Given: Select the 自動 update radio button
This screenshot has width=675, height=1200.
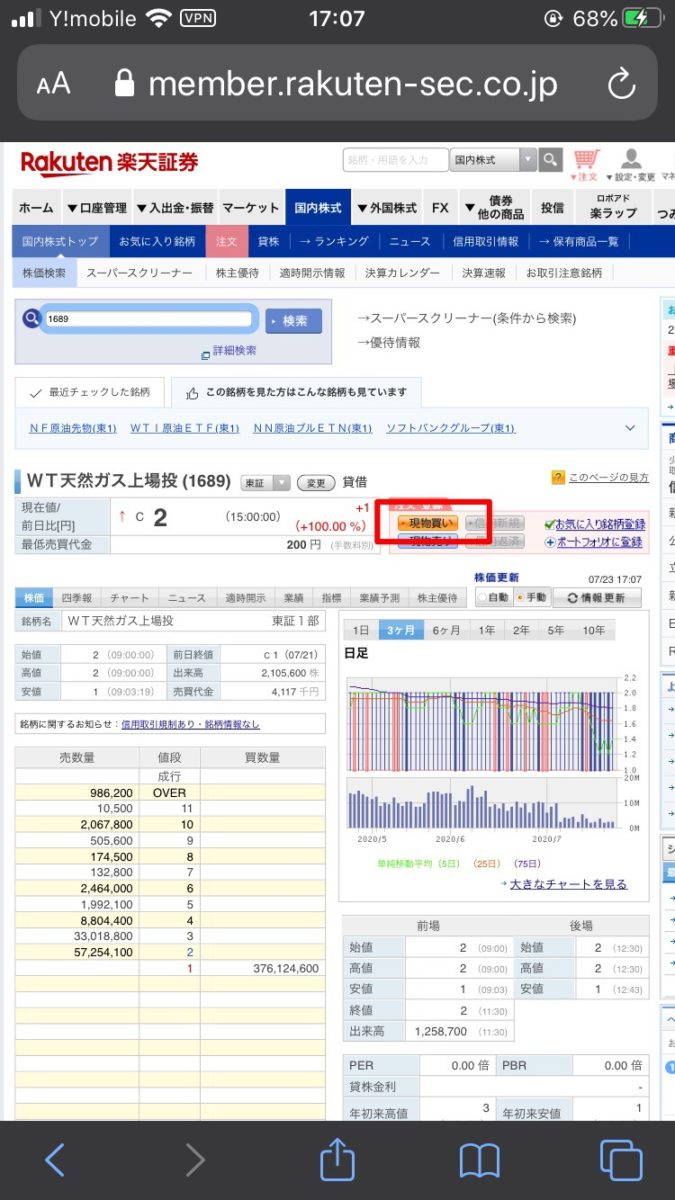Looking at the screenshot, I should click(482, 598).
